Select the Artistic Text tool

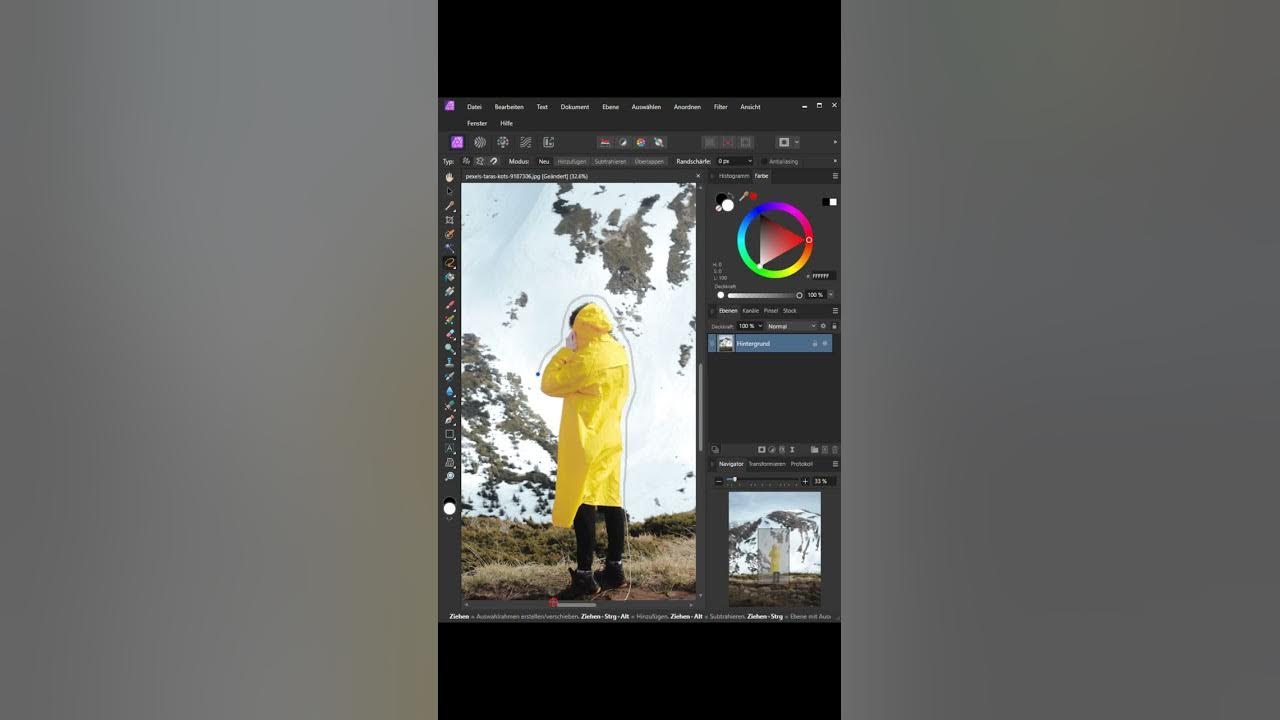point(449,448)
